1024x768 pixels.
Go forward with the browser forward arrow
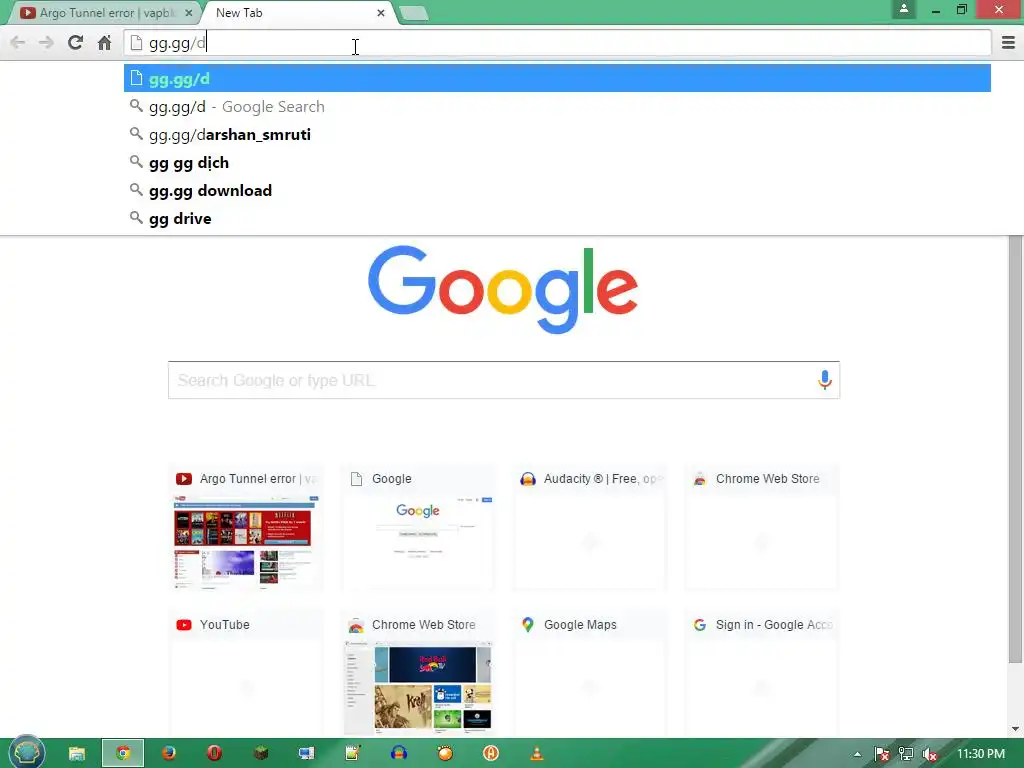point(46,43)
